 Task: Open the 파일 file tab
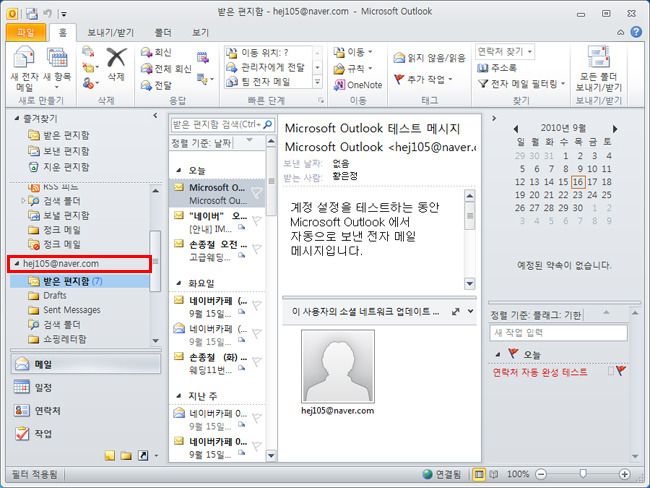pyautogui.click(x=26, y=32)
